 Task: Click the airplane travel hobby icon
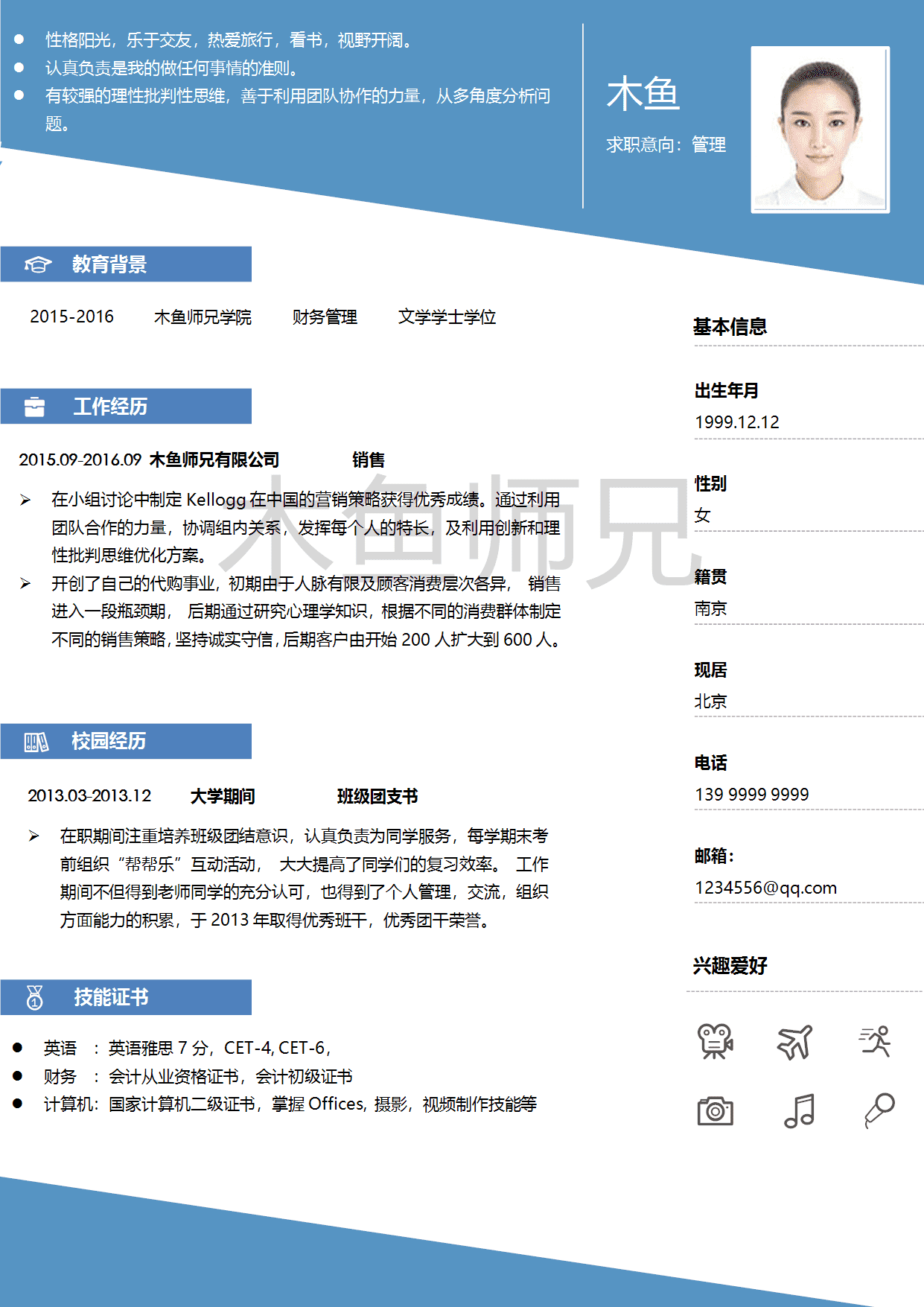click(x=795, y=1041)
